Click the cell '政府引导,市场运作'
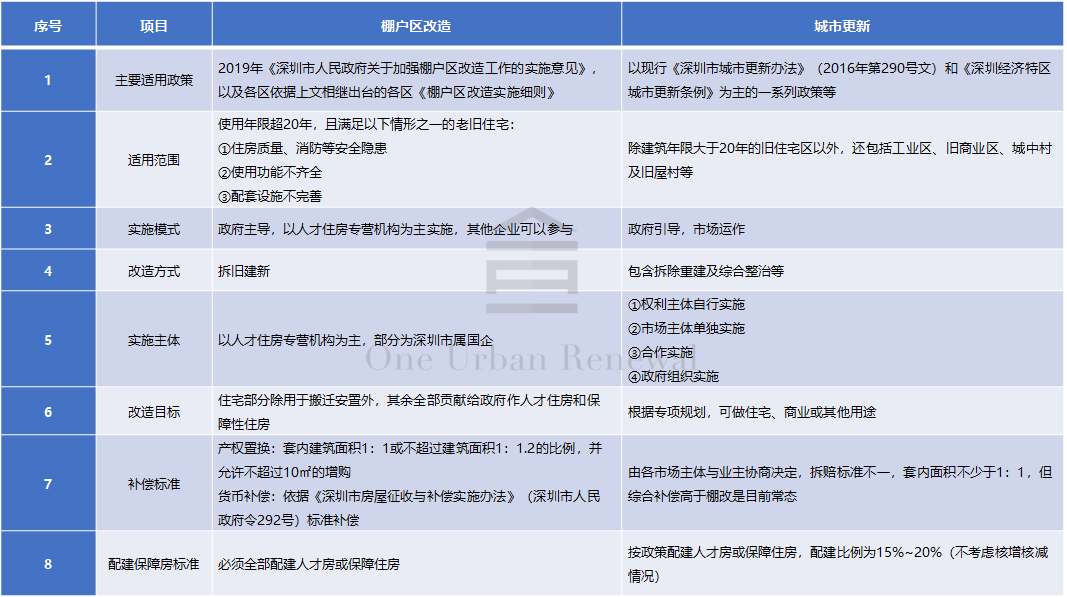The image size is (1067, 597). click(x=842, y=229)
